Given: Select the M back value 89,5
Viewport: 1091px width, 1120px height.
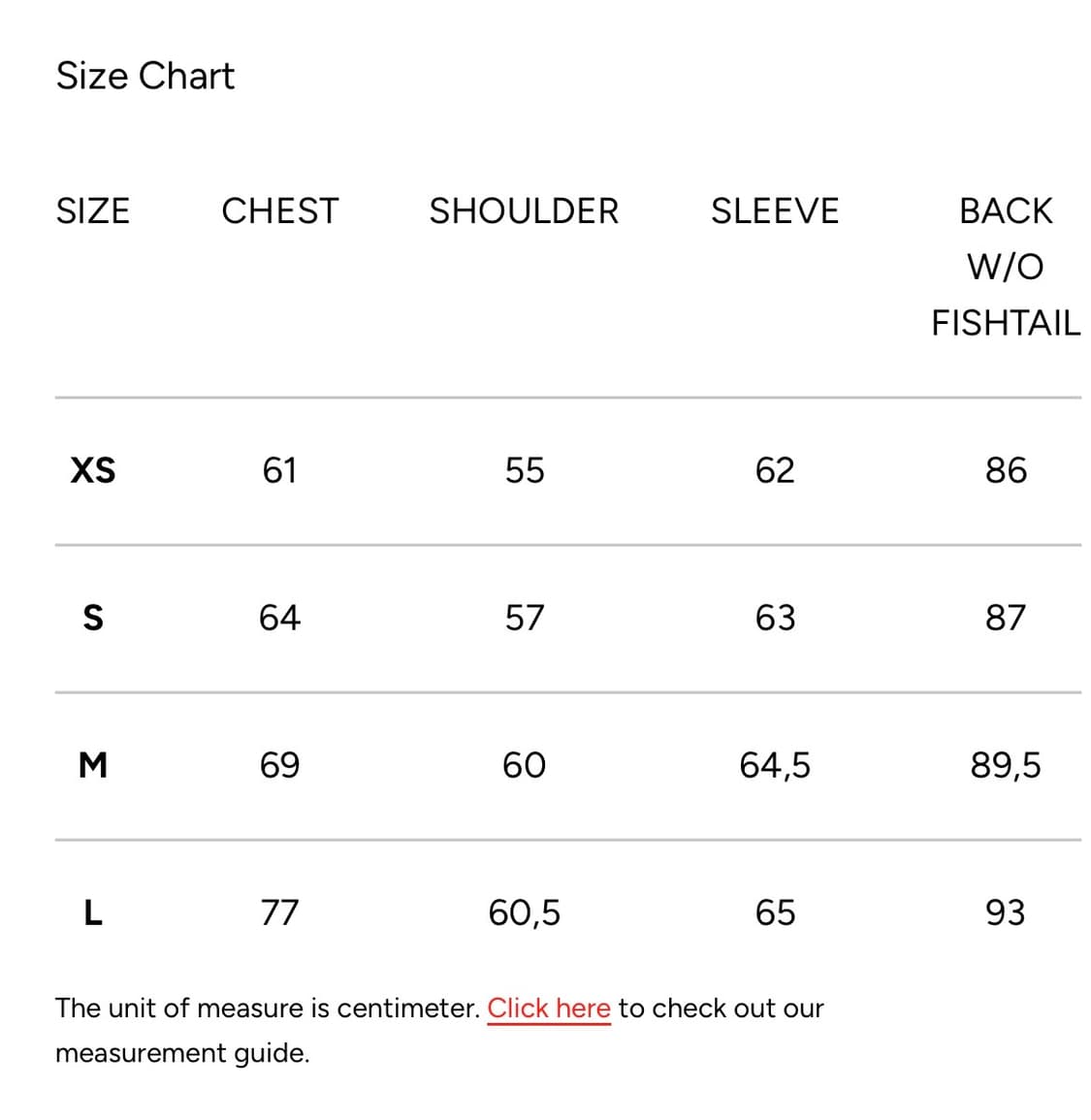Looking at the screenshot, I should pyautogui.click(x=1005, y=765).
